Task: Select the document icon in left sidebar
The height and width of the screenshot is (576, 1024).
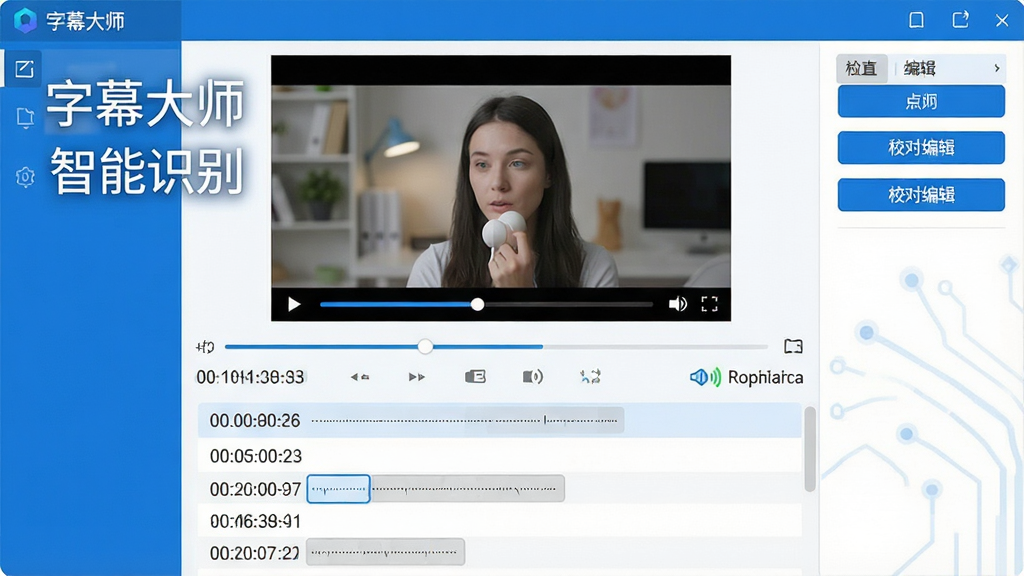Action: coord(25,118)
